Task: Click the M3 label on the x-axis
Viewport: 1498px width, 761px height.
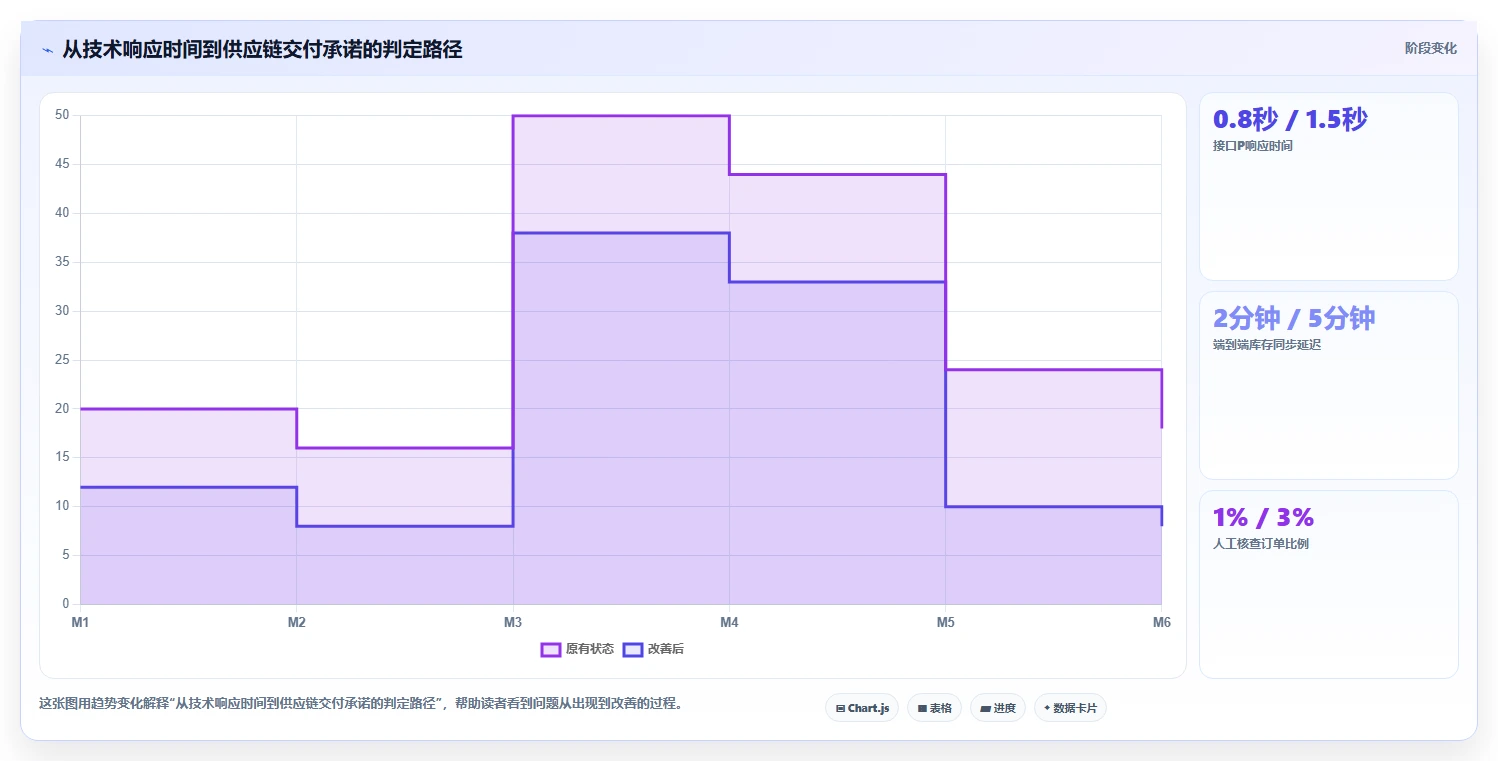Action: [513, 623]
